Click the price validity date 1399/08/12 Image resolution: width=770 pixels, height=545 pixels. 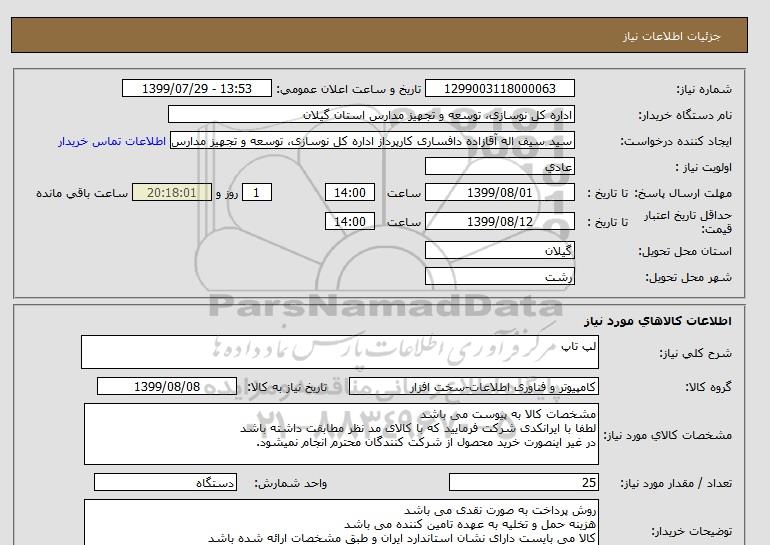(x=499, y=221)
